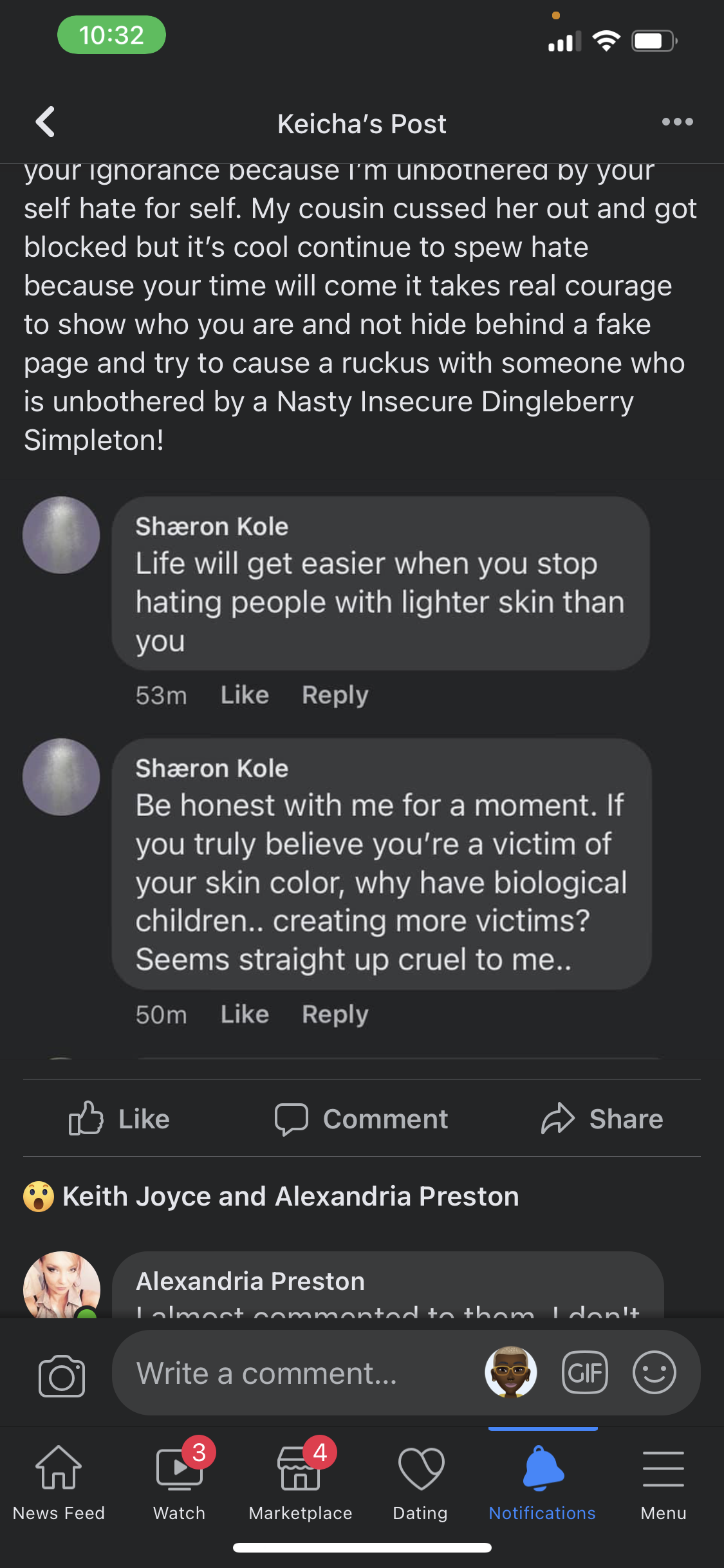Open the GIF picker in the comment box
724x1568 pixels.
click(x=584, y=1372)
